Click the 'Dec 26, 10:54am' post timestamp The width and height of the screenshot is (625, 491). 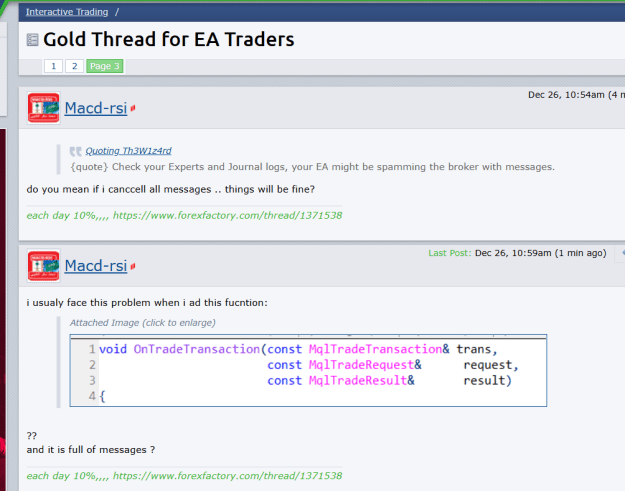(x=566, y=95)
